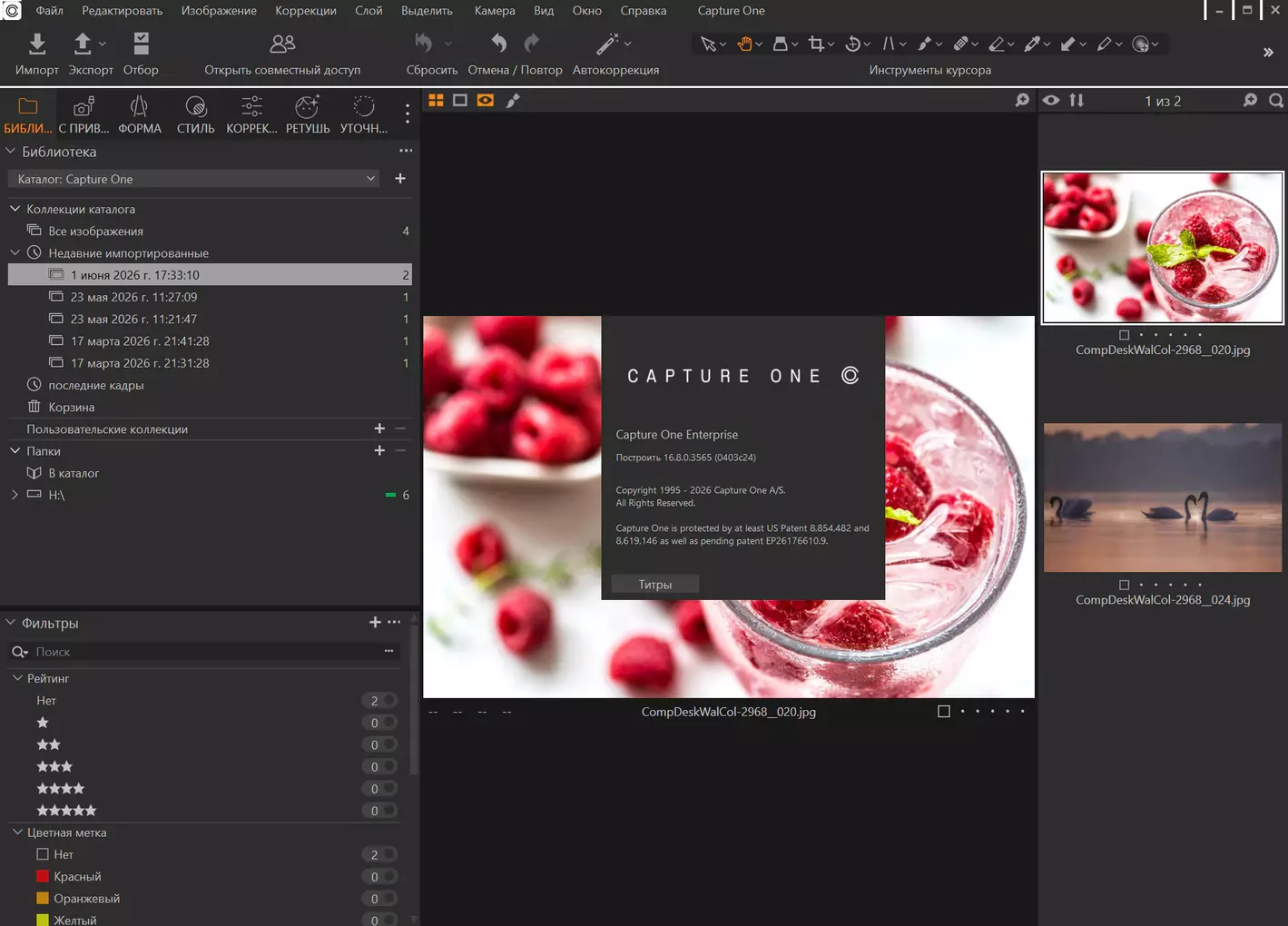Add a filter with the plus icon
The height and width of the screenshot is (926, 1288).
tap(375, 622)
